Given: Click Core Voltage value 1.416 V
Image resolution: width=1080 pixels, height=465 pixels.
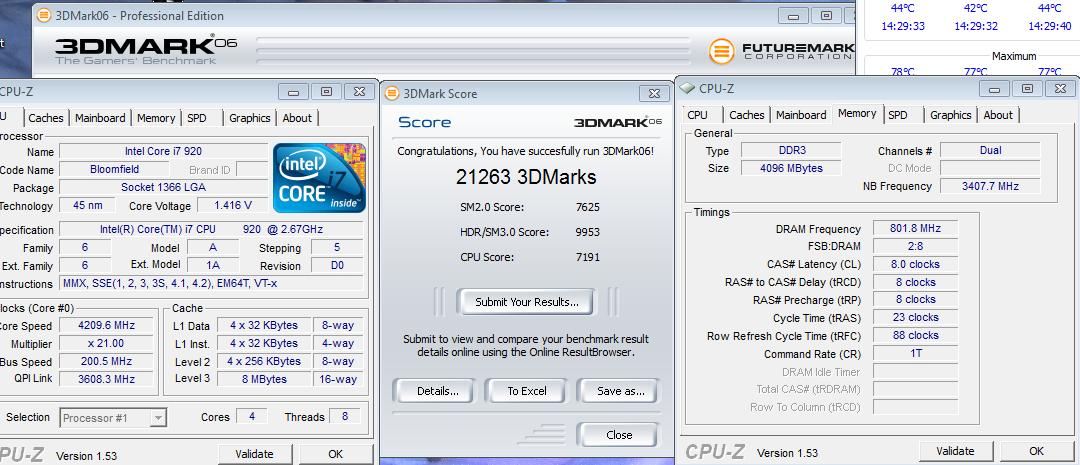Looking at the screenshot, I should click(232, 205).
